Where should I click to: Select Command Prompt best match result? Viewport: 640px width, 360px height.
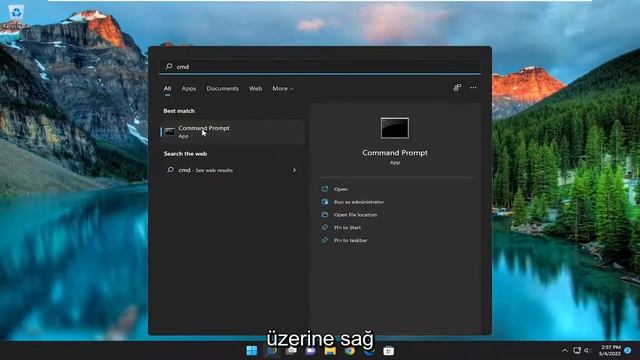(x=232, y=132)
